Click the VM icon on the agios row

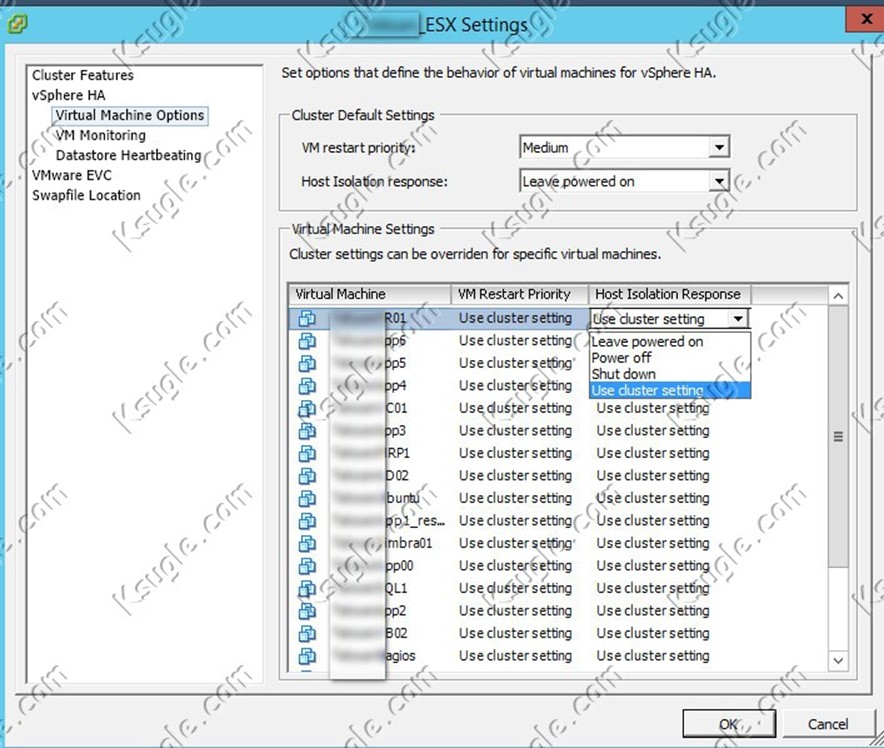tap(307, 657)
